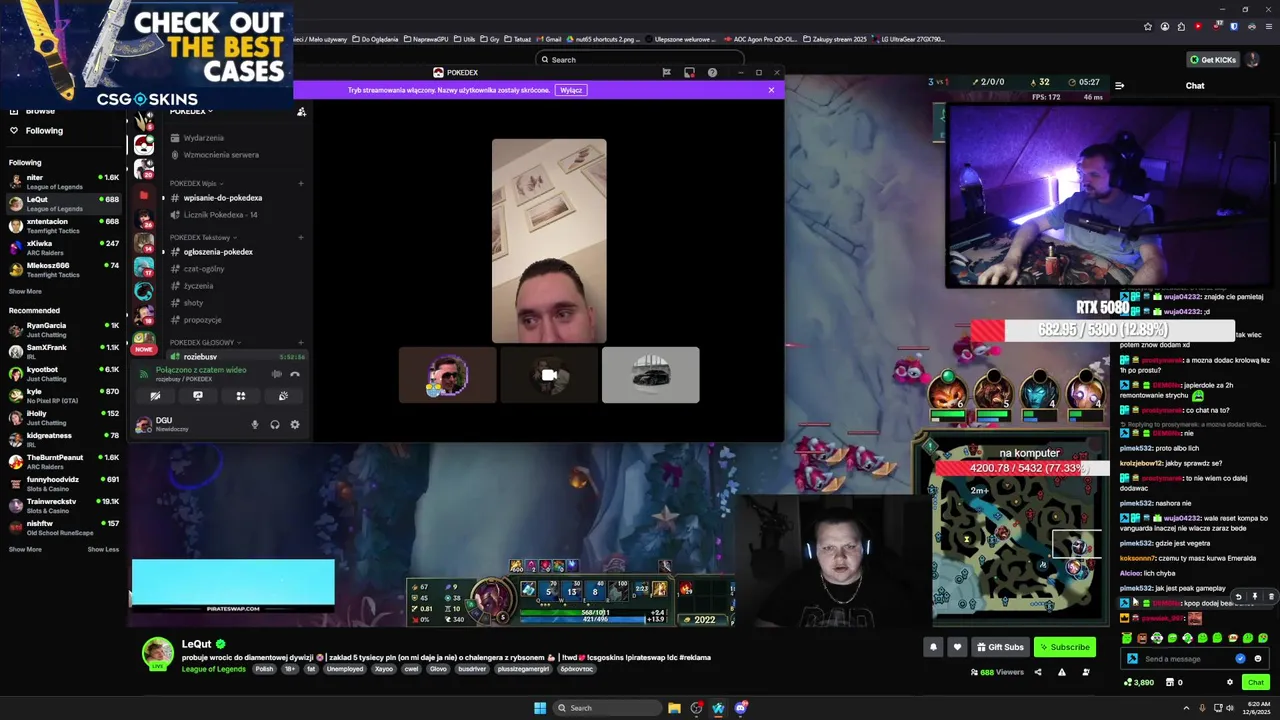Toggle Discord screen share button
1280x720 pixels.
click(198, 396)
